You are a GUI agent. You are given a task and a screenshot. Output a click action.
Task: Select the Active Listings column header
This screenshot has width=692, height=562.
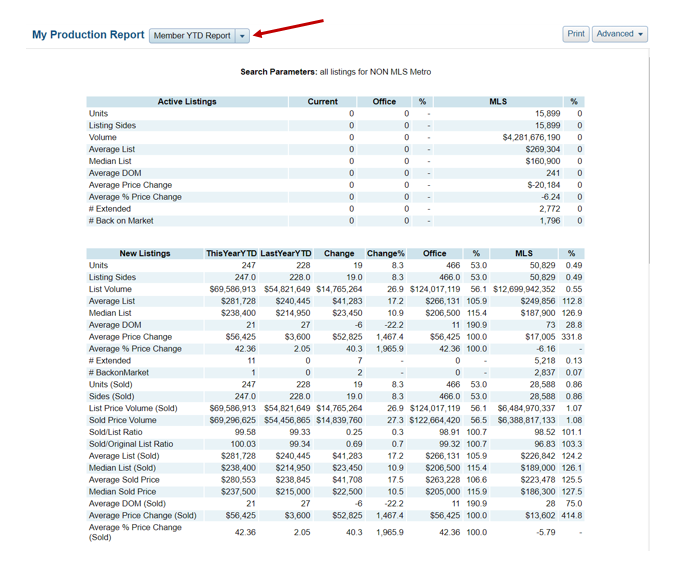(186, 102)
